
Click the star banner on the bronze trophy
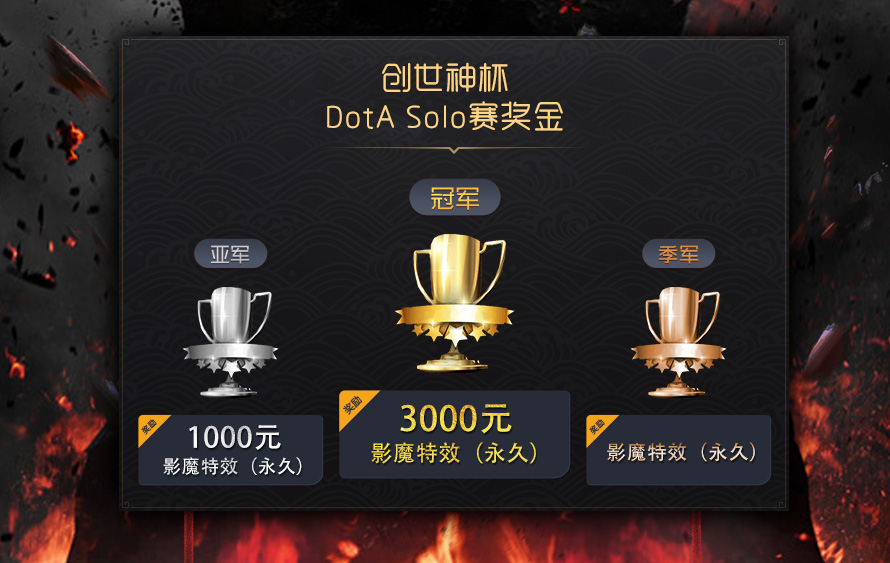point(678,358)
